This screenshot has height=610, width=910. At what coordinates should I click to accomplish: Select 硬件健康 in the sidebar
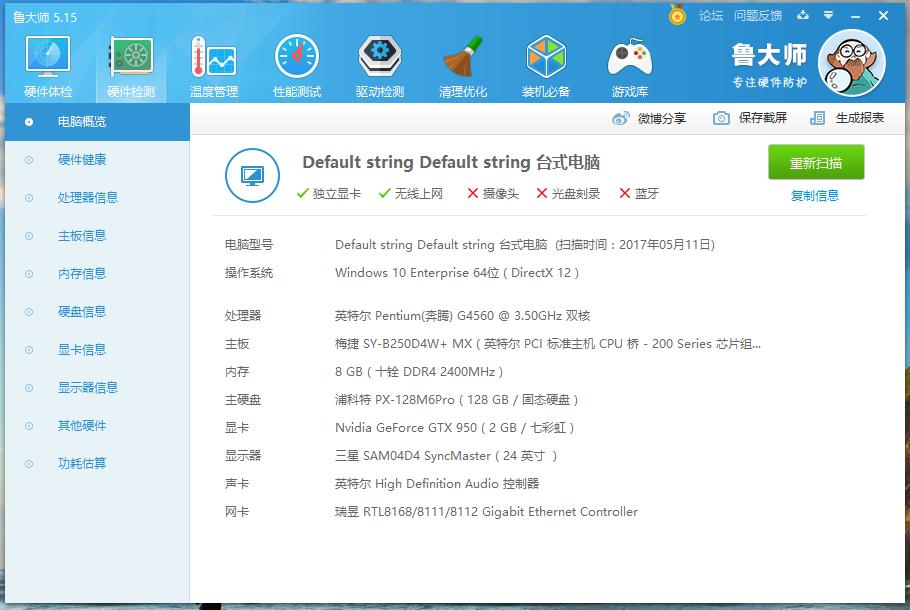[x=82, y=160]
